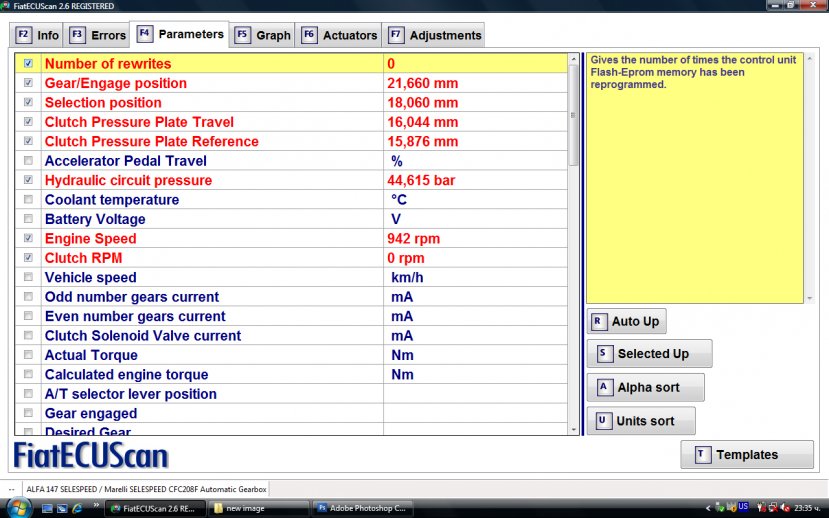Open the Windows Start menu
The image size is (829, 518).
[18, 508]
